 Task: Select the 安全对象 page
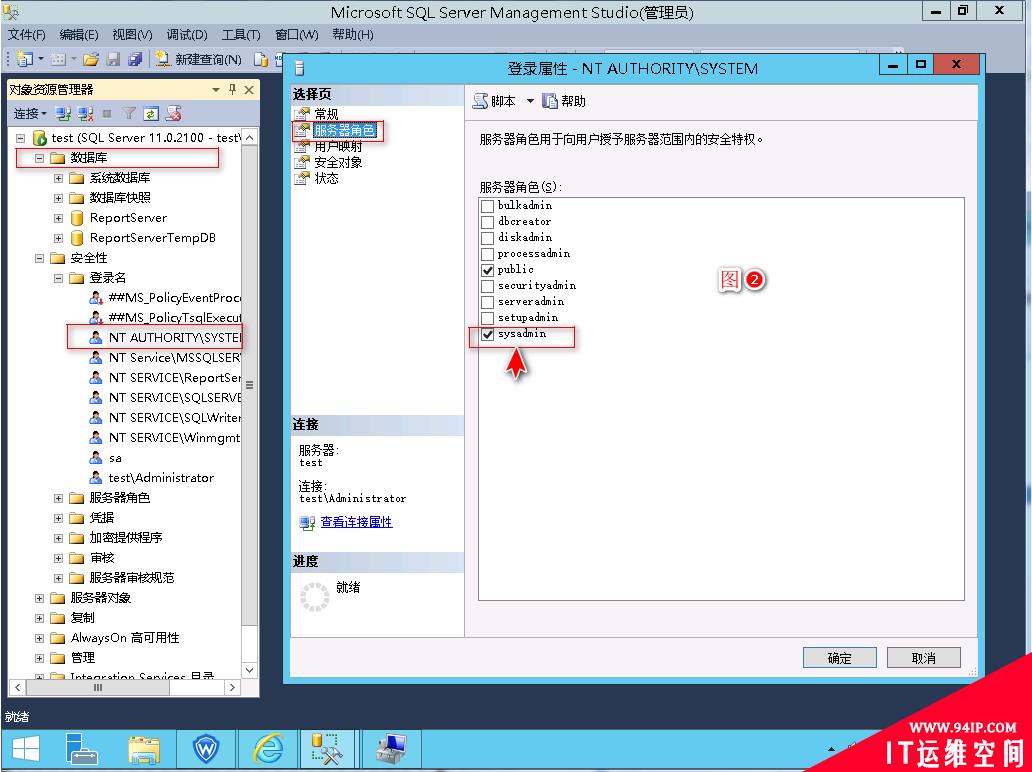coord(338,162)
